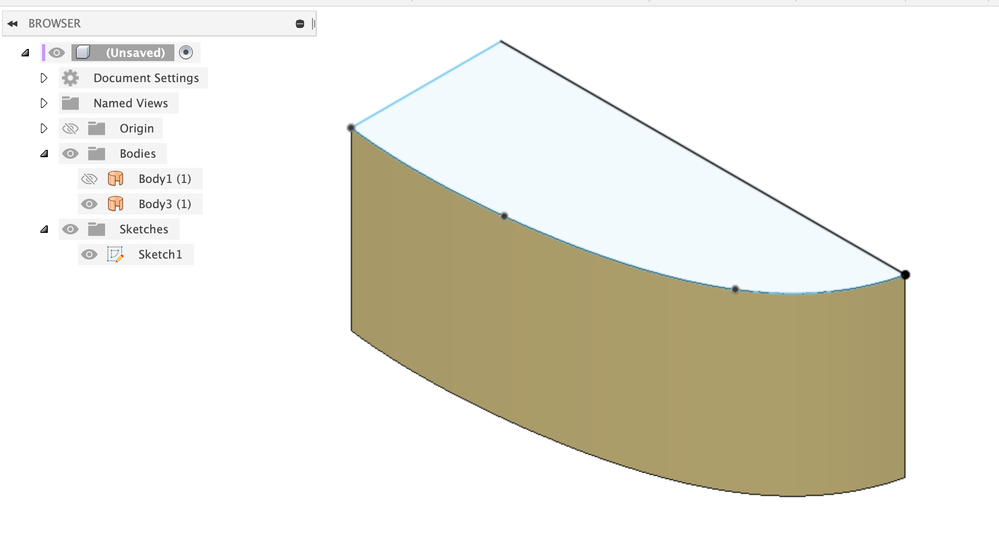The image size is (999, 535).
Task: Select the Unsaved document name label
Action: click(x=135, y=53)
